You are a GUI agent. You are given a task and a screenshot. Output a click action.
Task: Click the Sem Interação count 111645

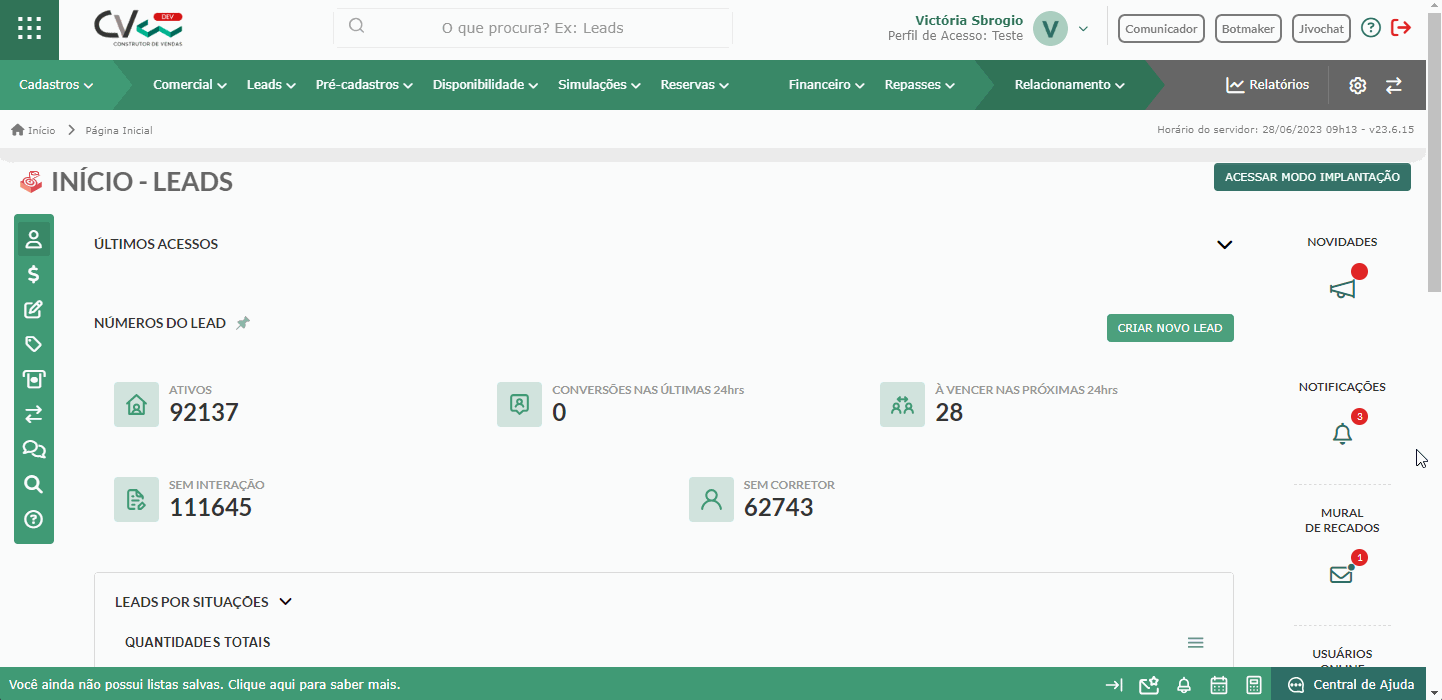coord(211,507)
